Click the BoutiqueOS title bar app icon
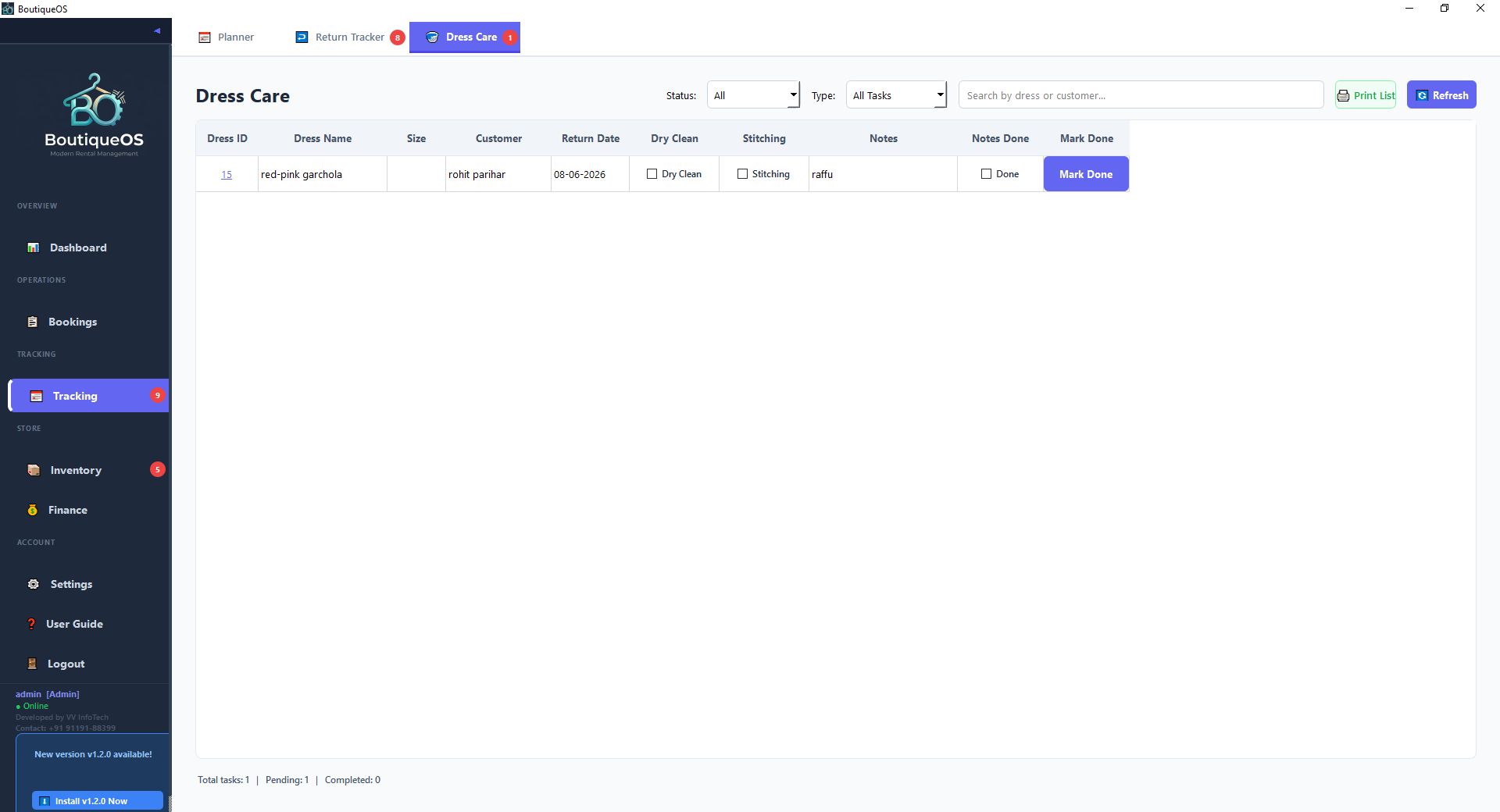Viewport: 1500px width, 812px height. (8, 9)
